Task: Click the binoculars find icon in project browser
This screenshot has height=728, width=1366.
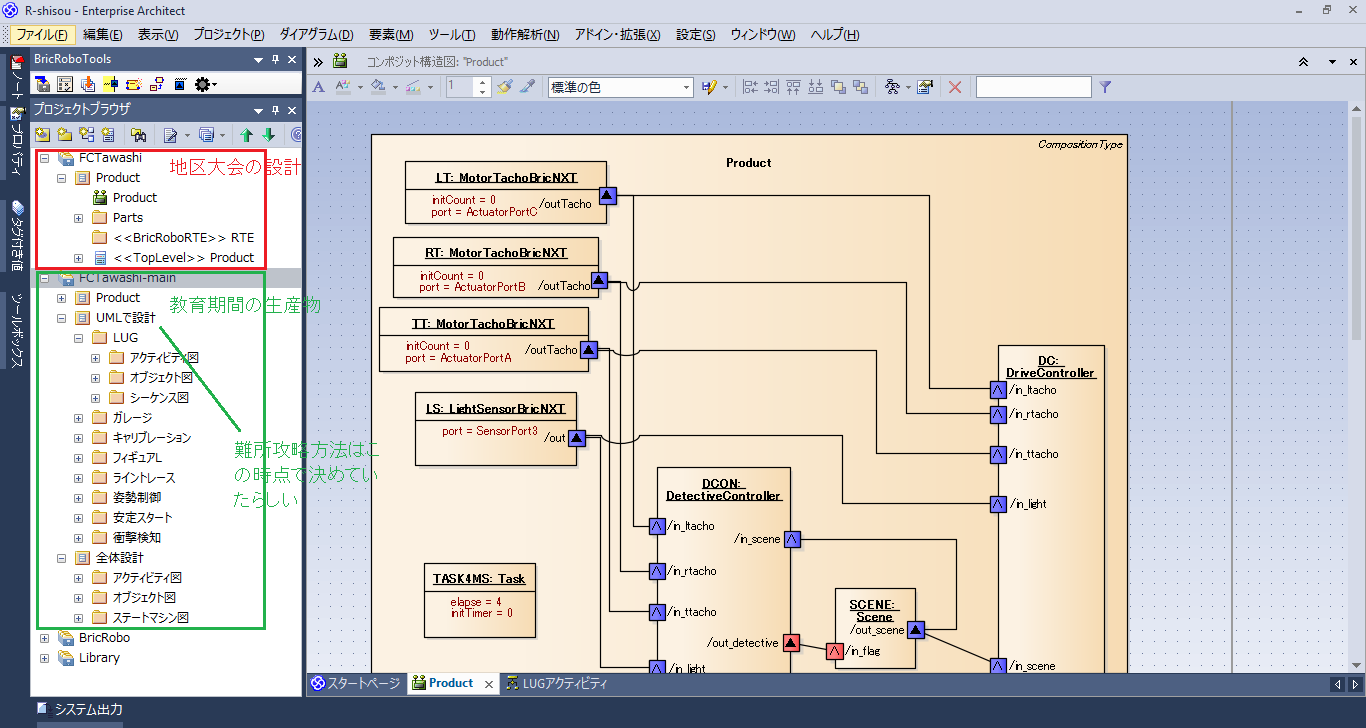Action: click(139, 134)
